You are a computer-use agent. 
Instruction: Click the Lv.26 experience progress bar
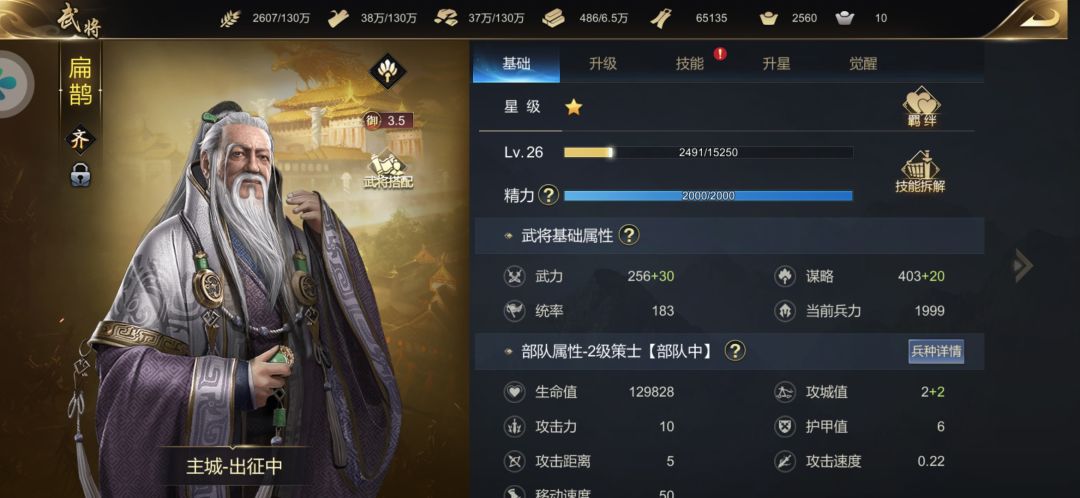click(708, 152)
